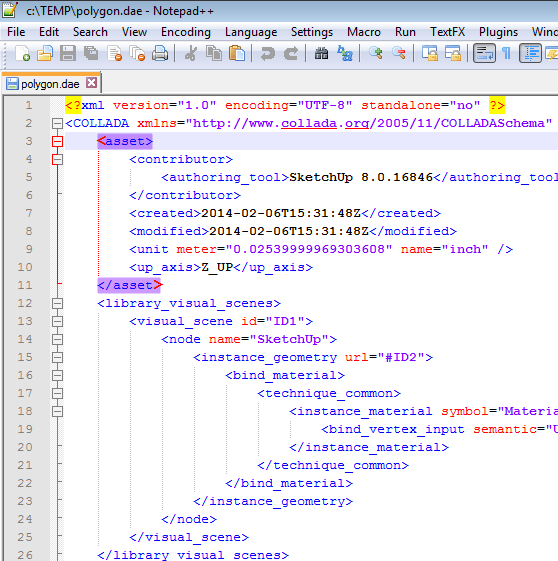Click the save-state icon on the polygon.dae tab
The width and height of the screenshot is (558, 561).
point(12,84)
